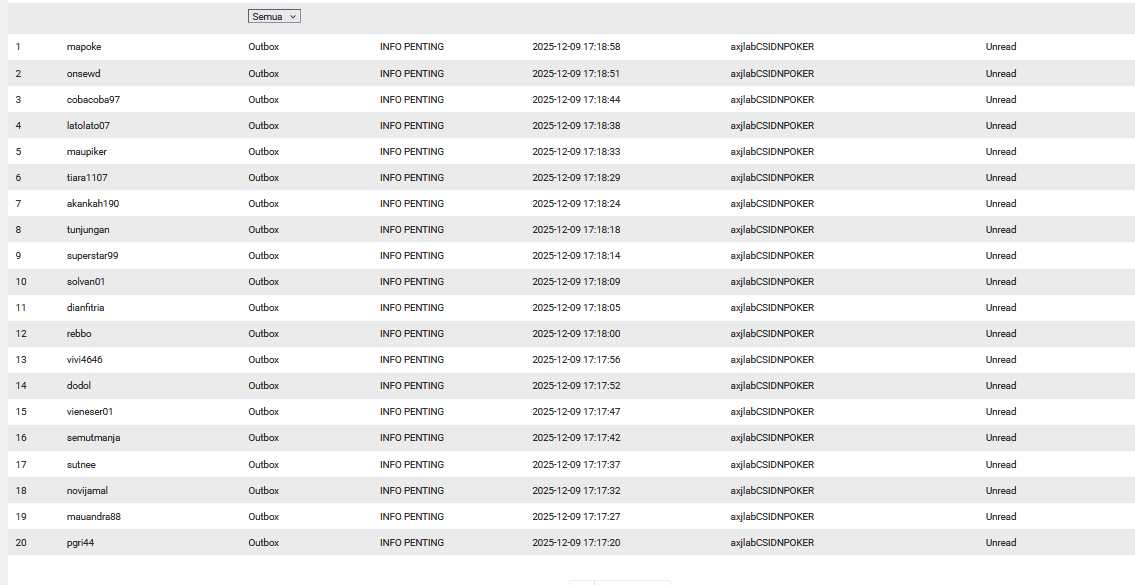Click timestamp 2025-12-09 17:18:29
This screenshot has width=1135, height=585.
(x=576, y=178)
